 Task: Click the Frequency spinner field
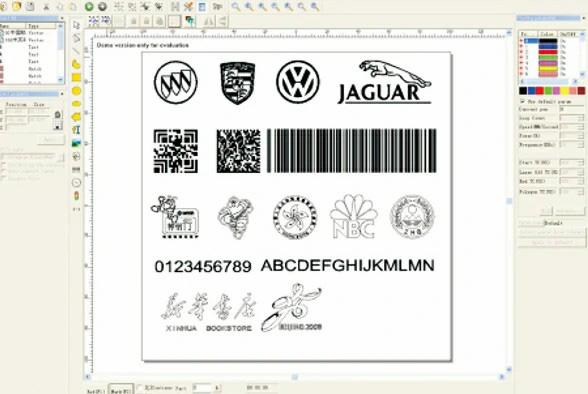coord(572,145)
